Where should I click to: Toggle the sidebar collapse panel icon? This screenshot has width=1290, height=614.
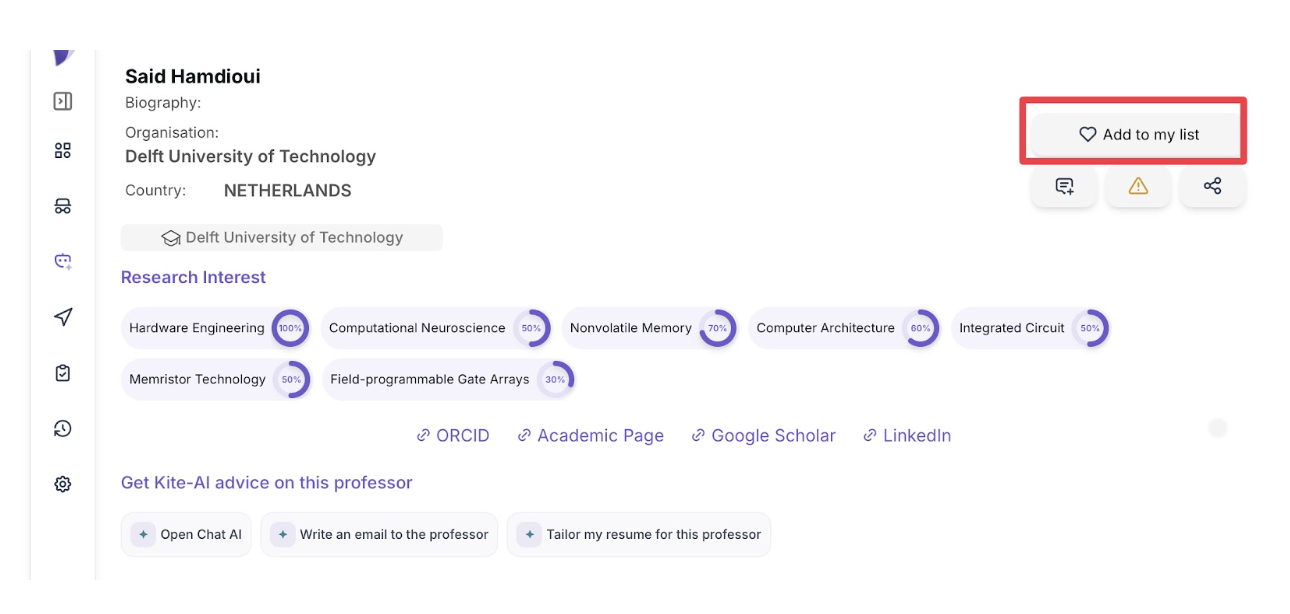[63, 101]
